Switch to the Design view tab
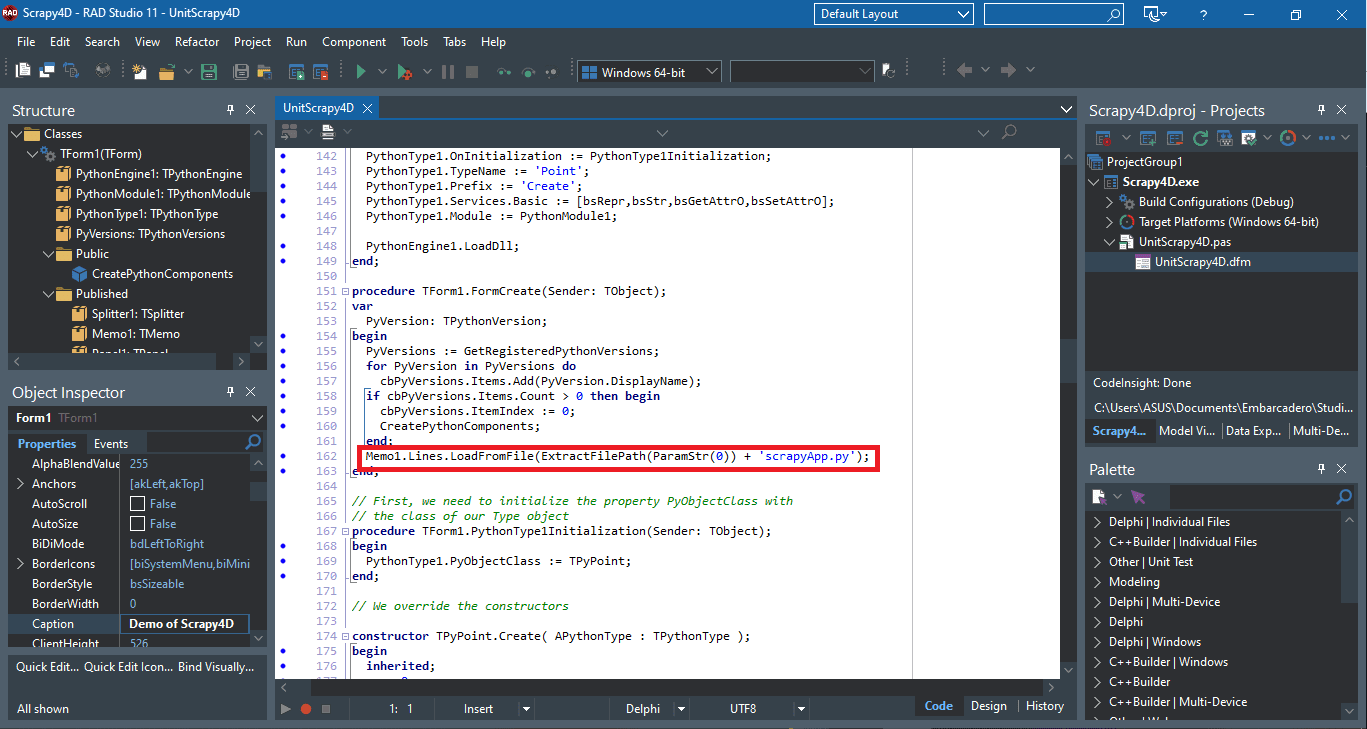The height and width of the screenshot is (729, 1367). pyautogui.click(x=989, y=706)
